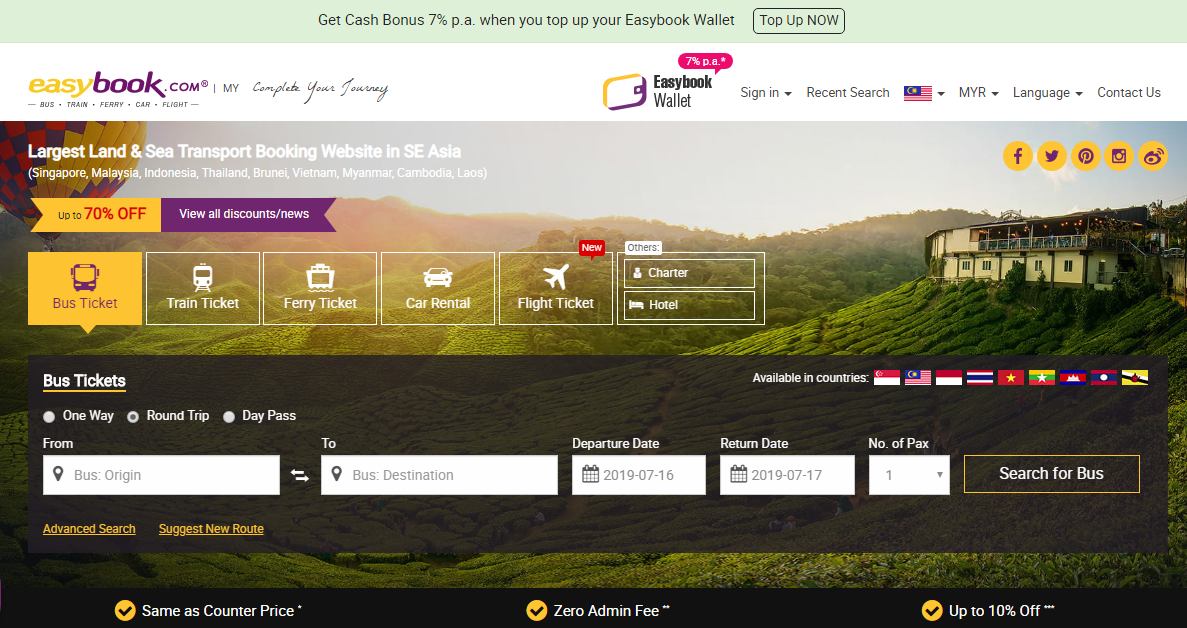Open the Contact Us link
The height and width of the screenshot is (628, 1187).
coord(1129,92)
